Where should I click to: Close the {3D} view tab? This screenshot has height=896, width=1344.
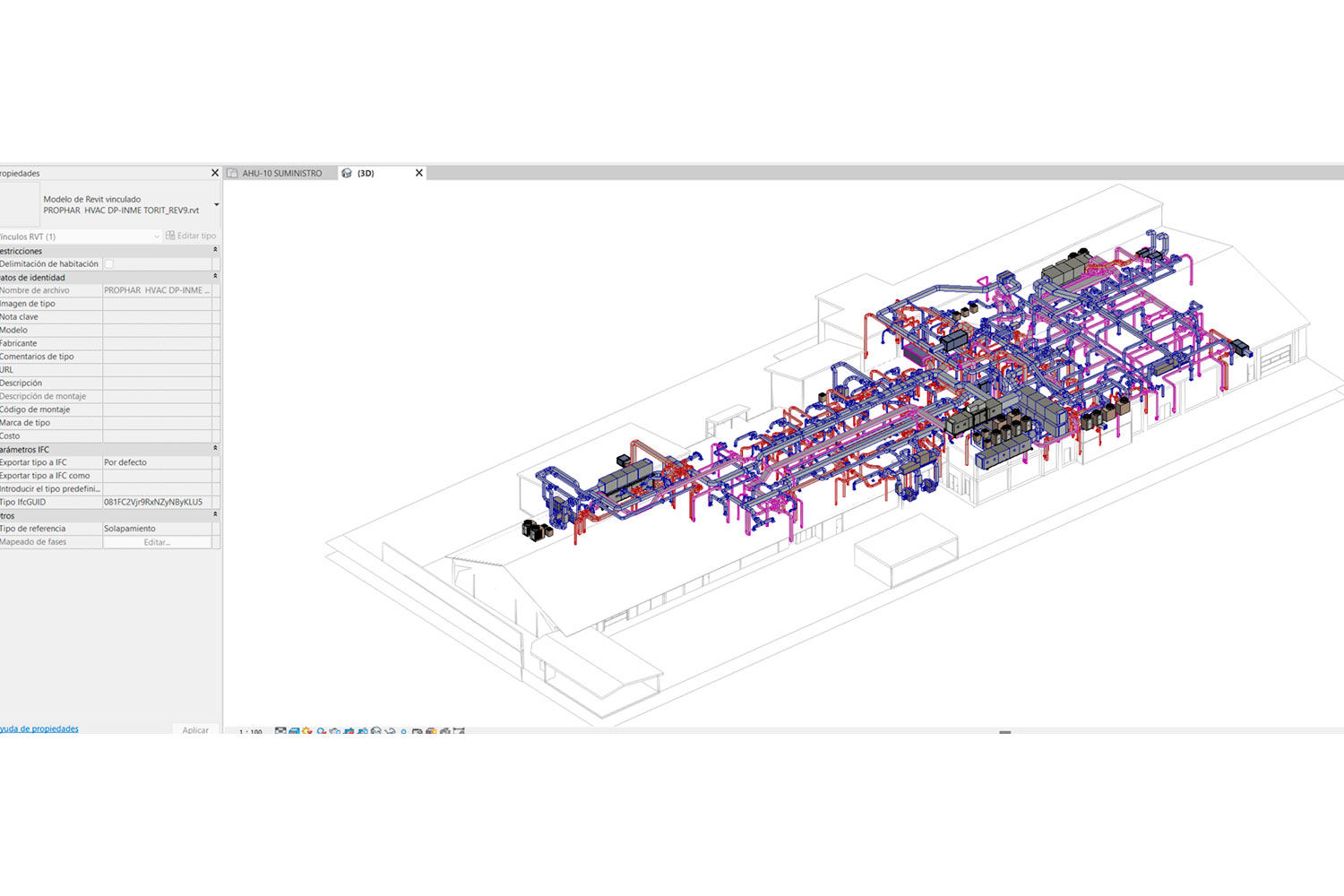tap(418, 173)
